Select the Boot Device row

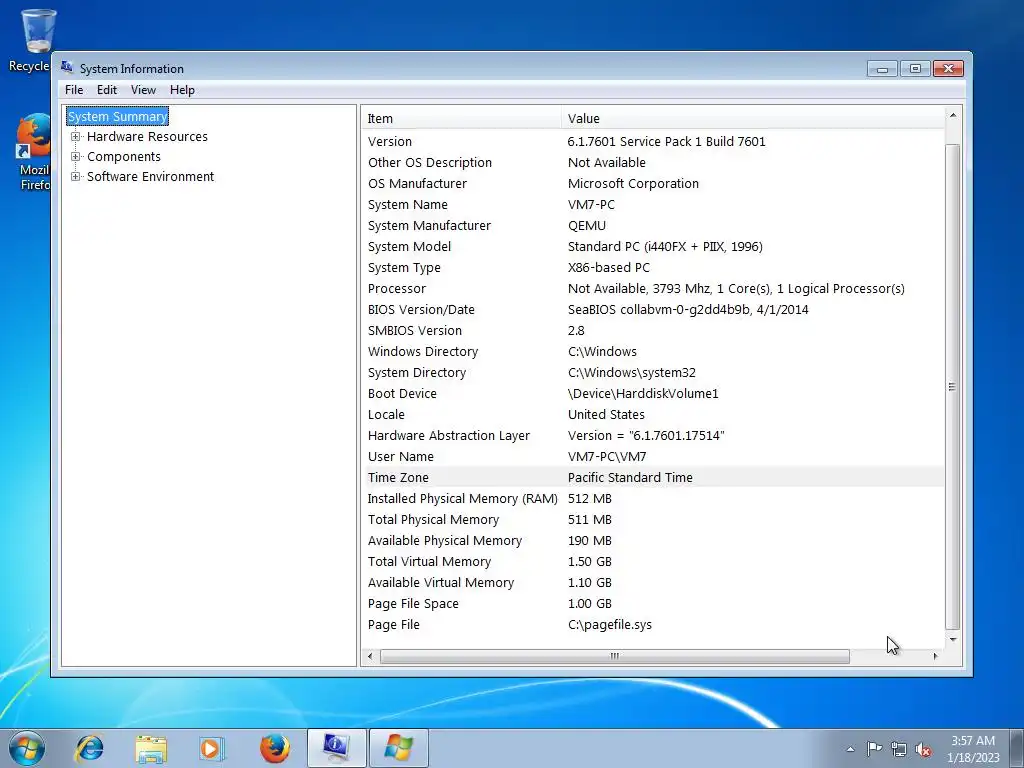point(653,393)
